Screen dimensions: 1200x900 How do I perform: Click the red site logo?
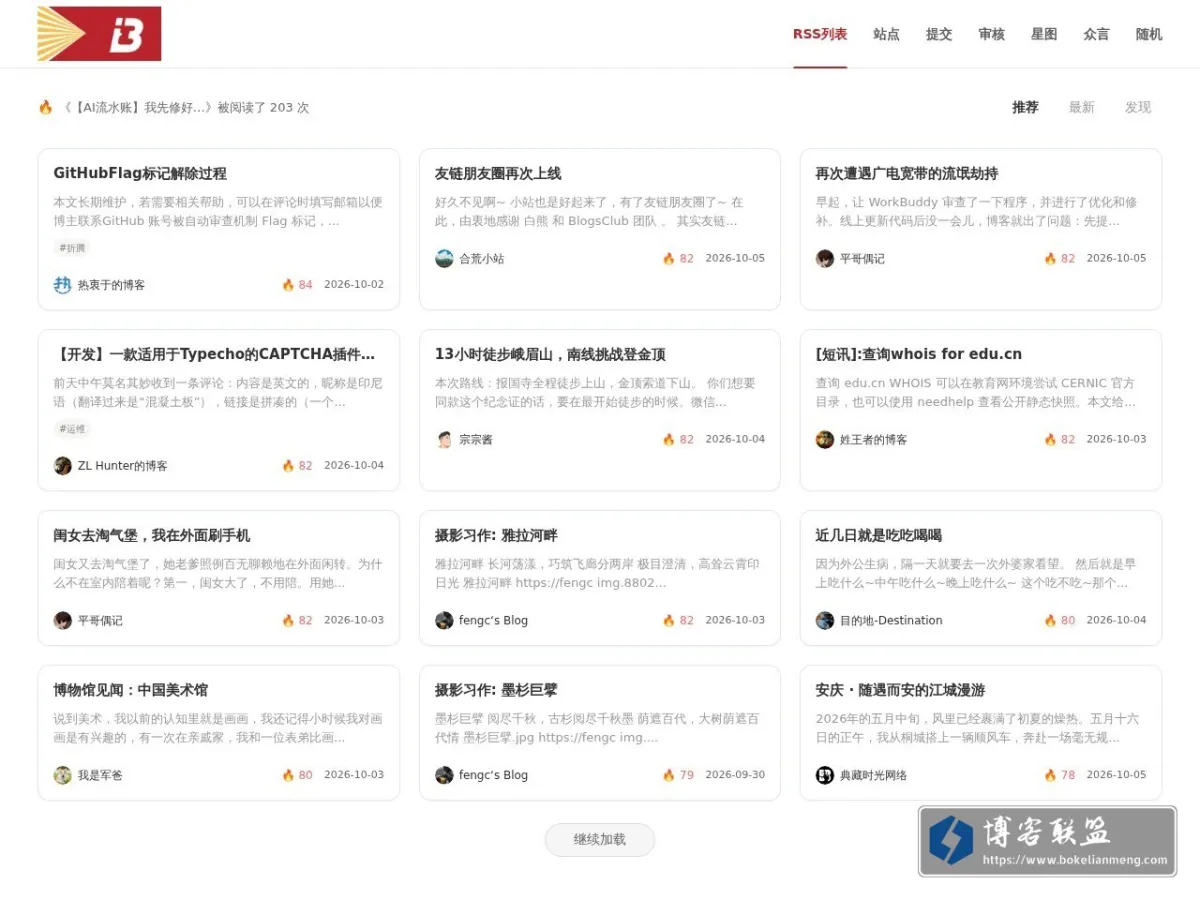pyautogui.click(x=99, y=34)
